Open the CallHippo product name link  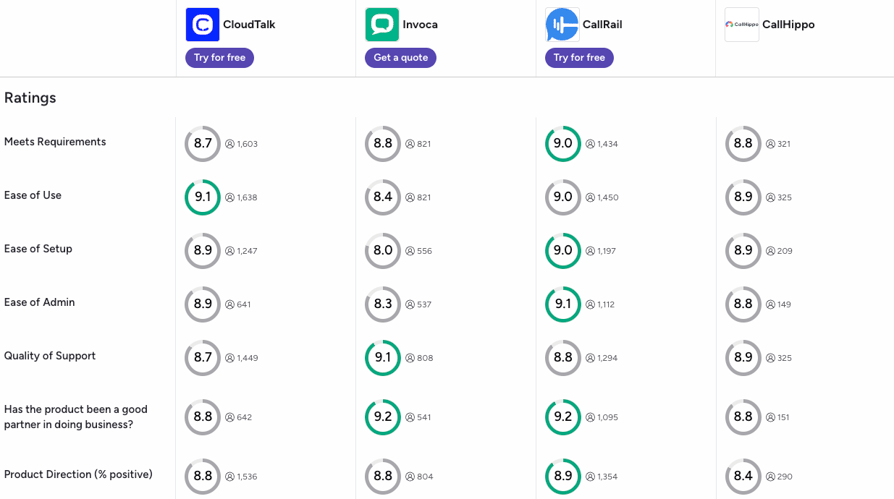(789, 25)
